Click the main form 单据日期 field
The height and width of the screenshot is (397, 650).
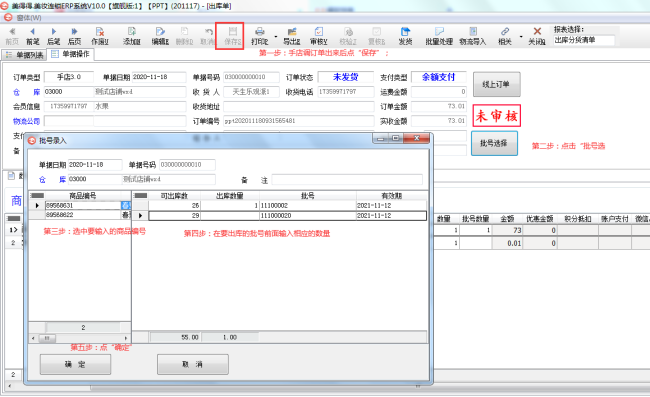159,77
